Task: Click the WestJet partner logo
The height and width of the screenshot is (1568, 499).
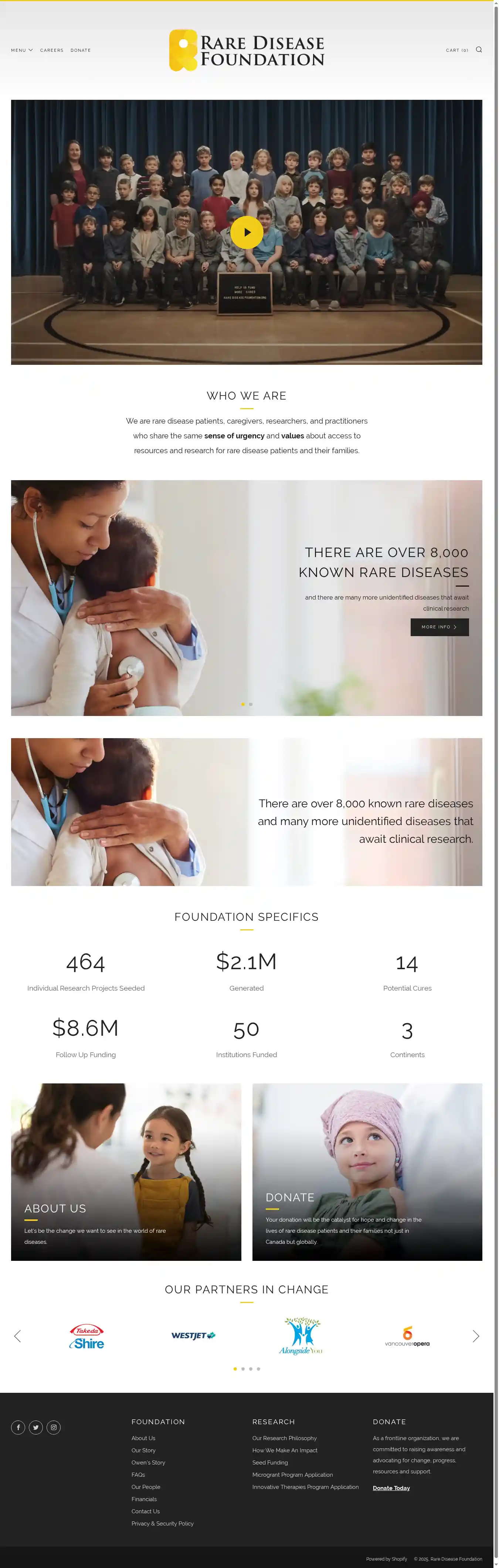Action: click(193, 1335)
